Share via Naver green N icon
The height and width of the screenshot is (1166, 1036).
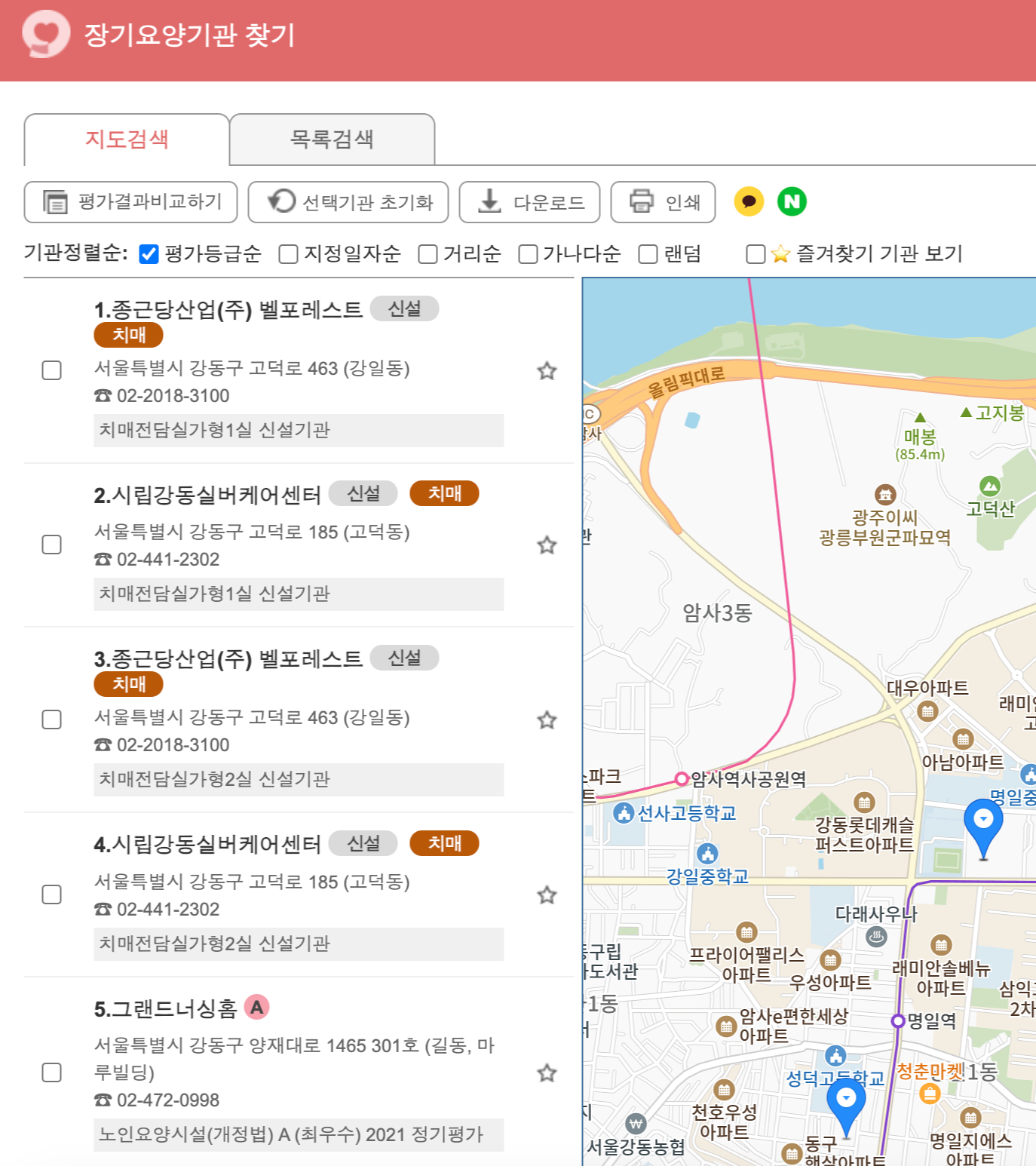[792, 201]
